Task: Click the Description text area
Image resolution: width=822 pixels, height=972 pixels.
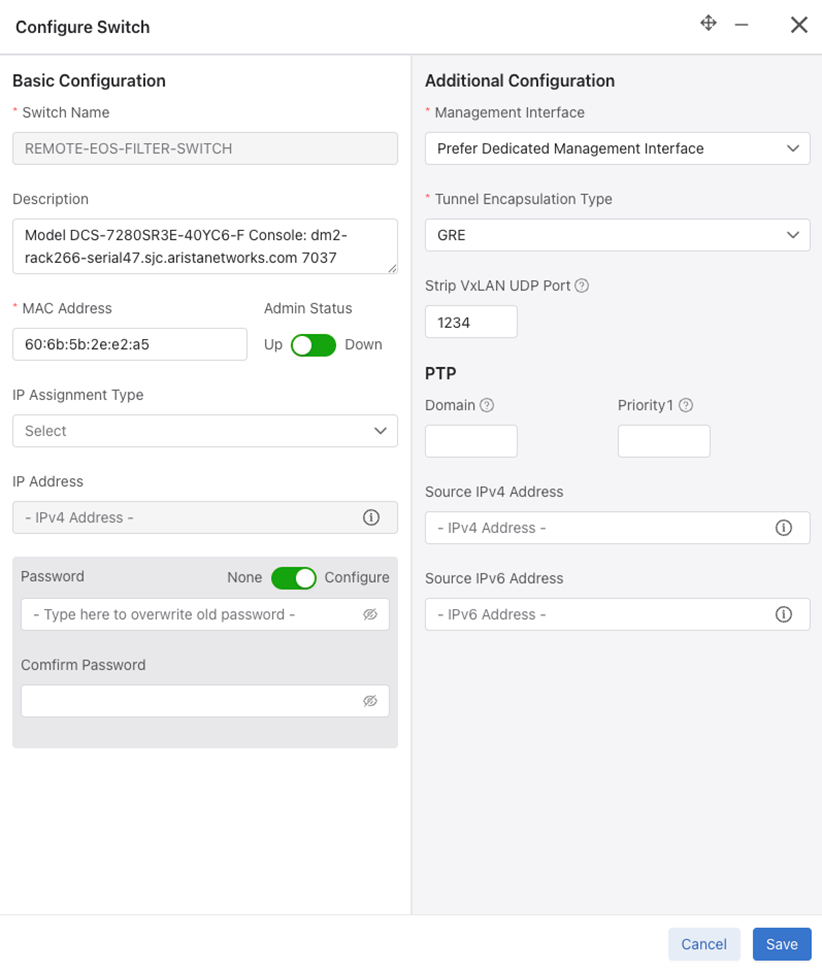Action: click(x=205, y=246)
